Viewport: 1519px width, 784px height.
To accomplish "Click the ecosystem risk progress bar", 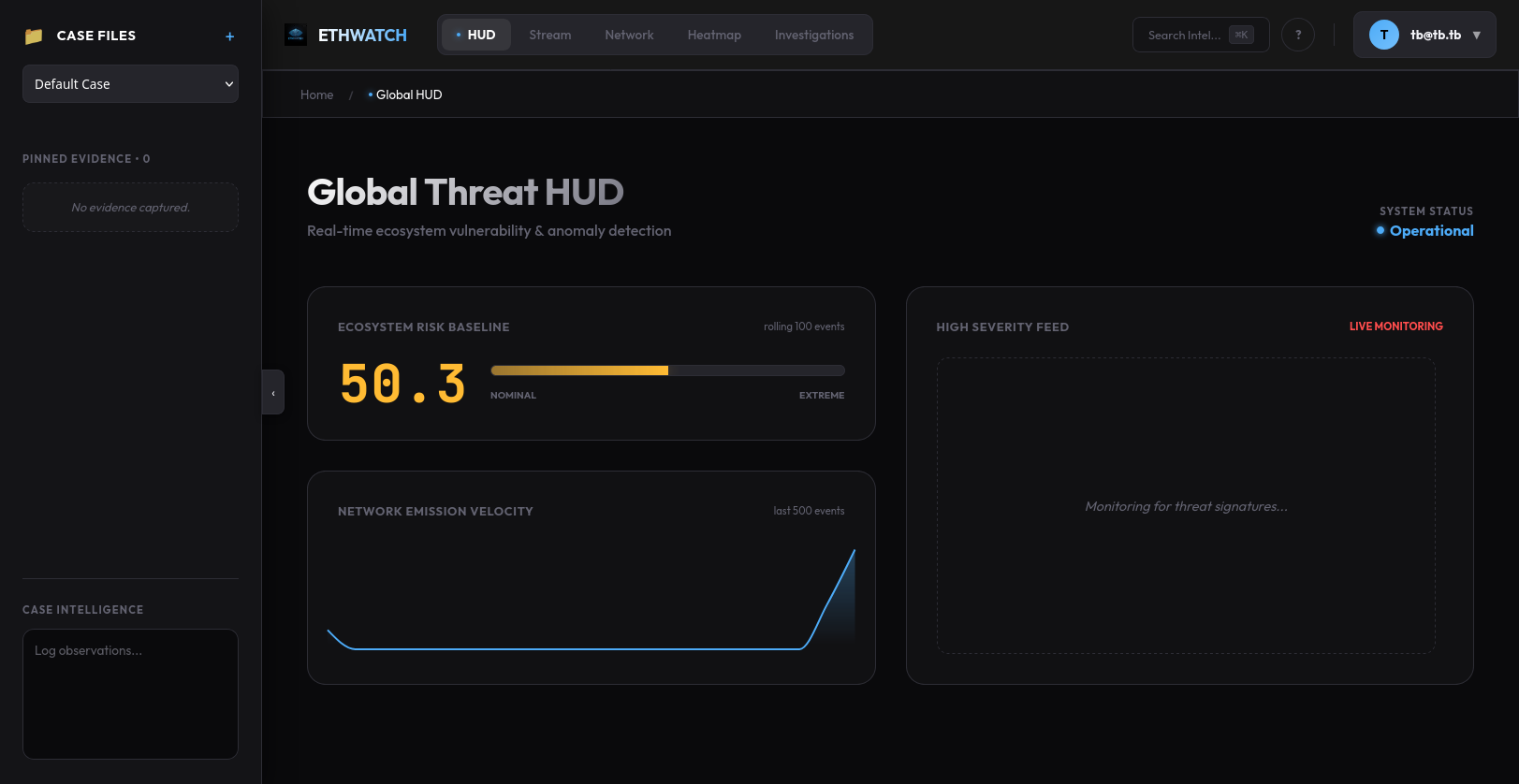I will click(667, 370).
